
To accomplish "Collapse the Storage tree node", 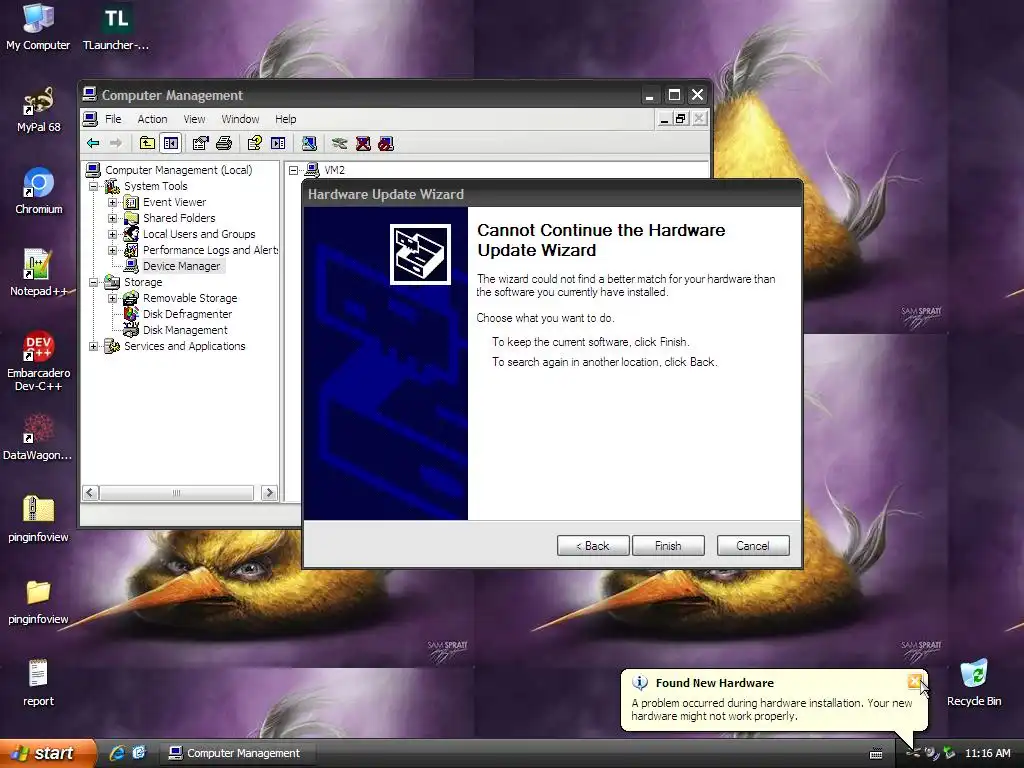I will click(93, 282).
